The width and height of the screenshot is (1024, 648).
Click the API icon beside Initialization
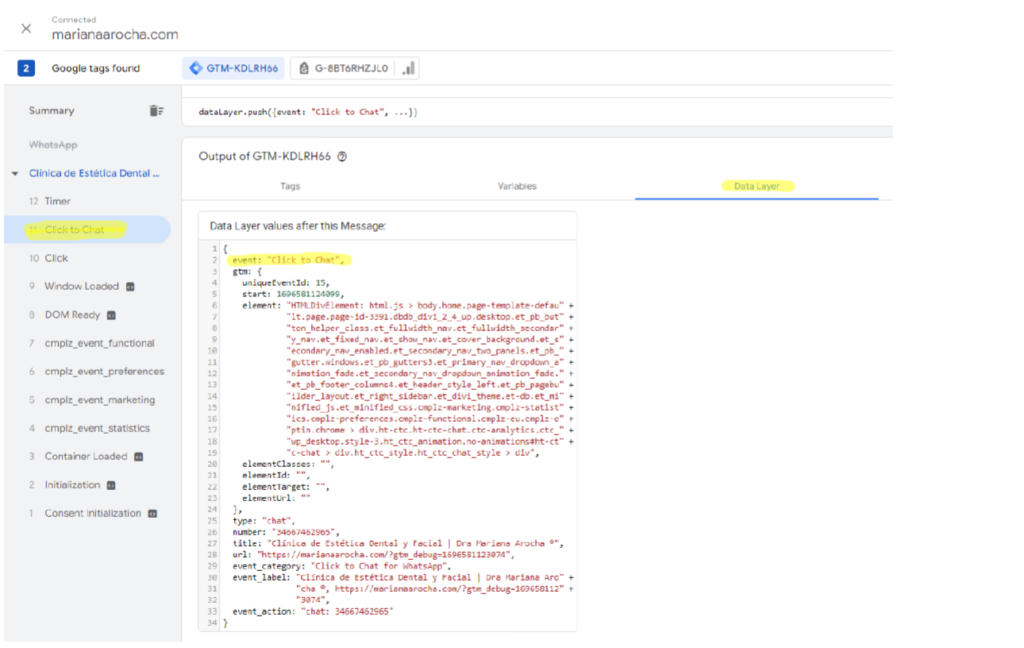(111, 485)
